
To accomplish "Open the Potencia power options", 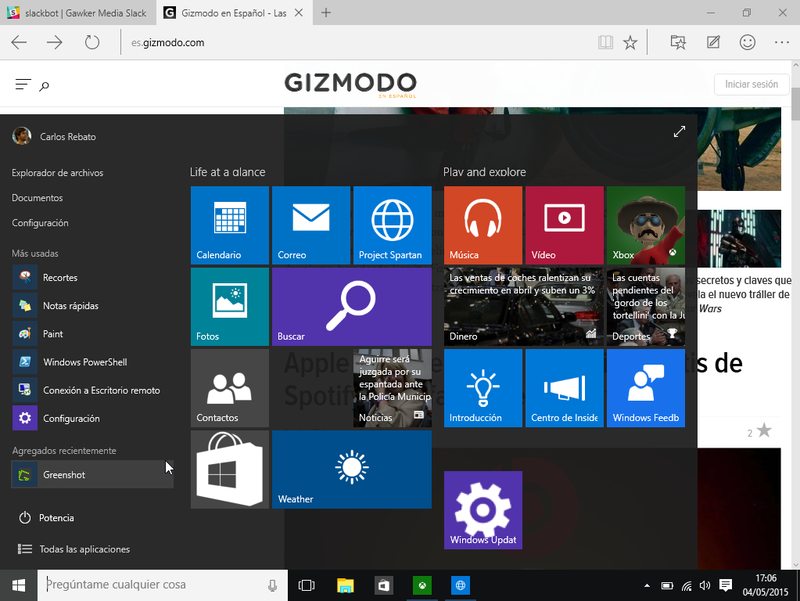I will (x=47, y=518).
